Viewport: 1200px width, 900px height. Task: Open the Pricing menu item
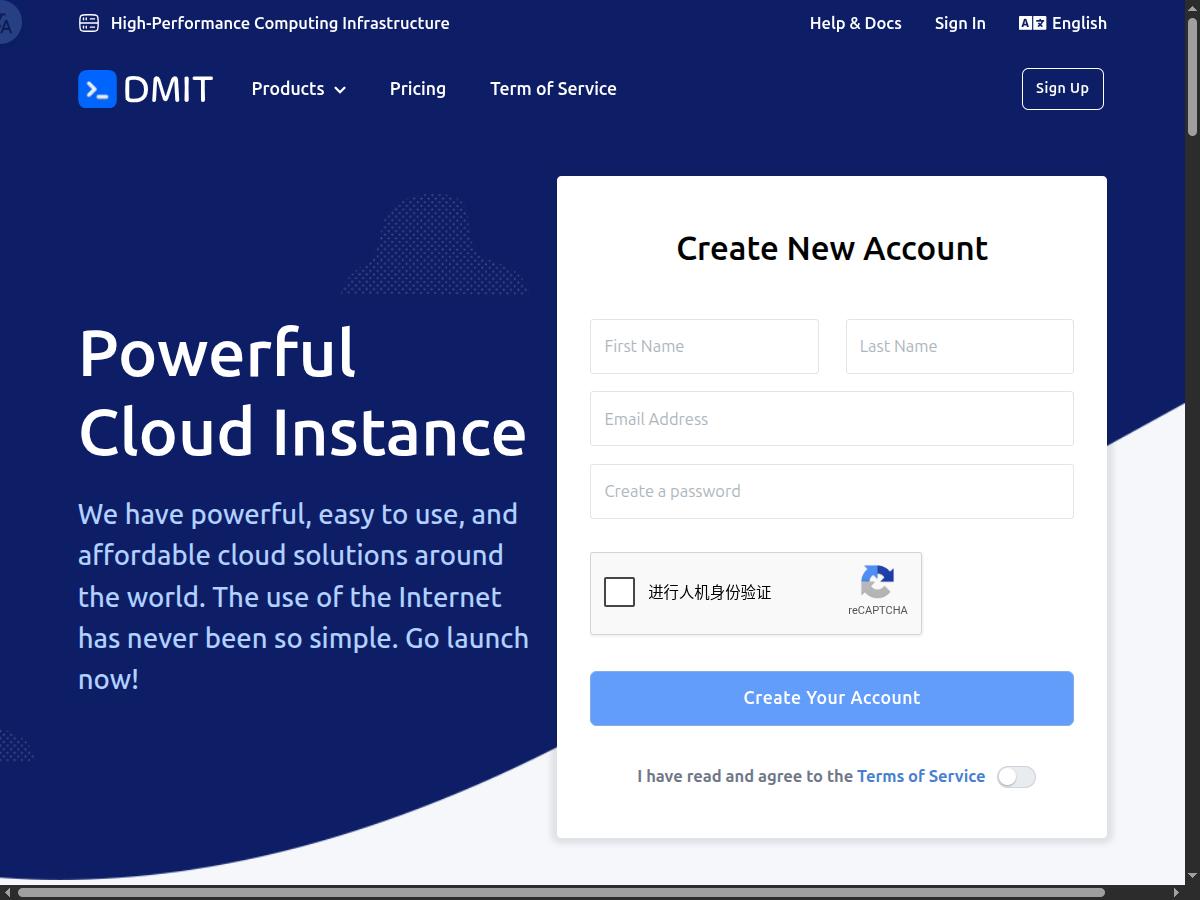tap(417, 89)
